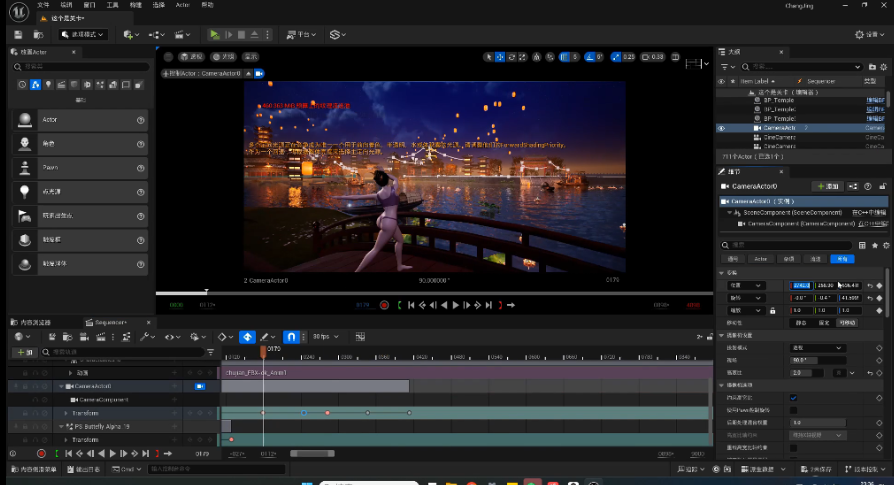
Task: Open Outliner settings gear
Action: 884,67
